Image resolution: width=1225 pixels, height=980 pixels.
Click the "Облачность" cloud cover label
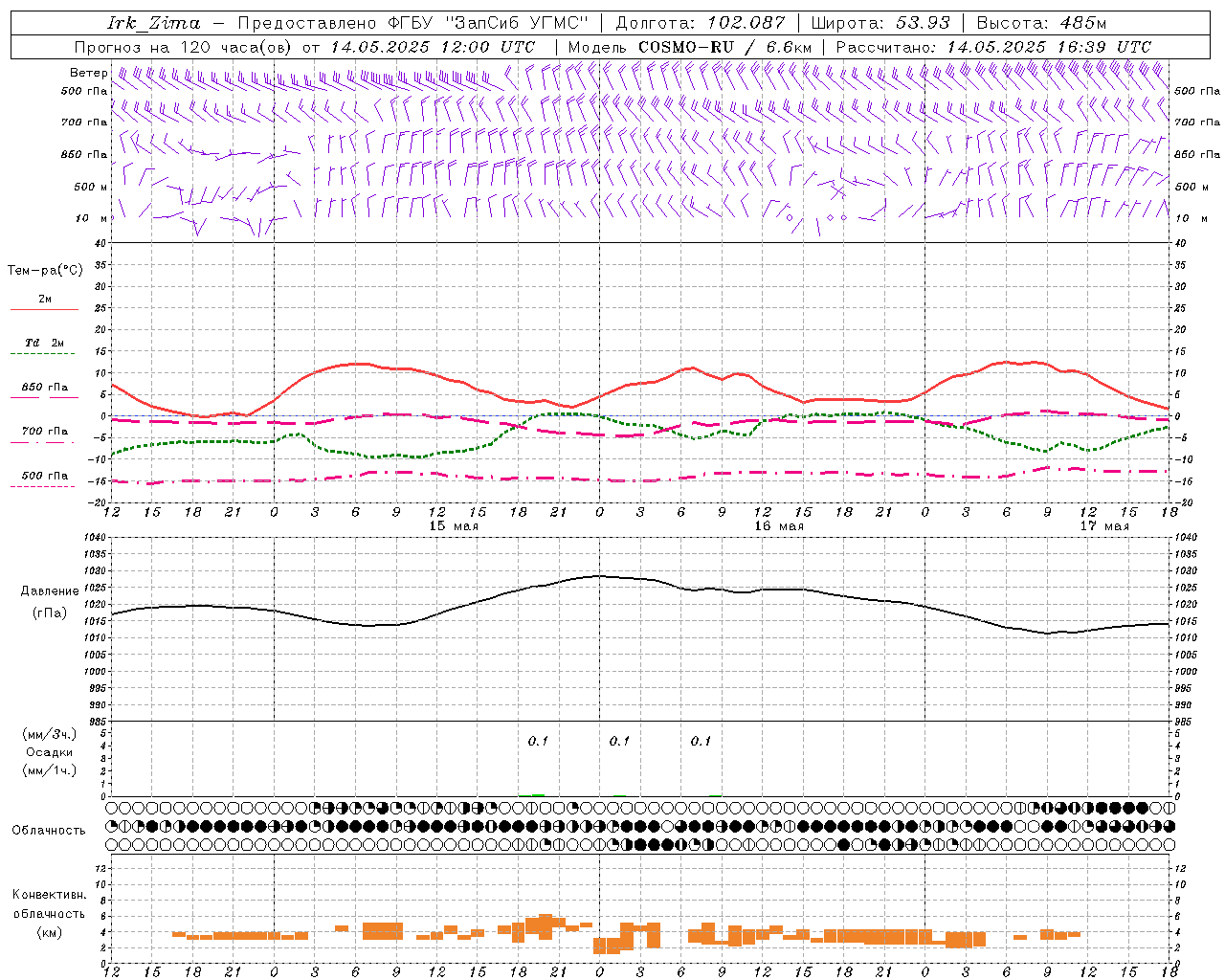49,831
